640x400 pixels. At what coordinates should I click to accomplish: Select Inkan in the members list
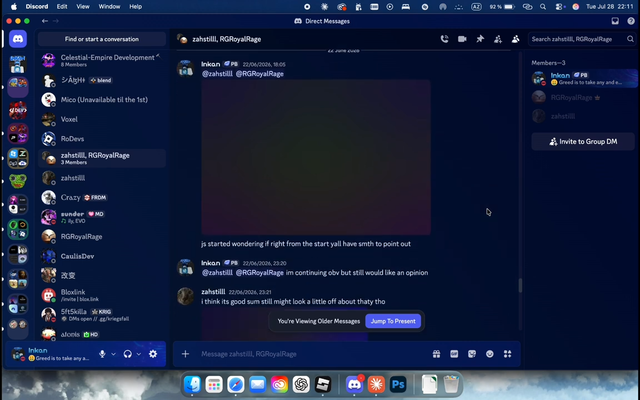[583, 78]
